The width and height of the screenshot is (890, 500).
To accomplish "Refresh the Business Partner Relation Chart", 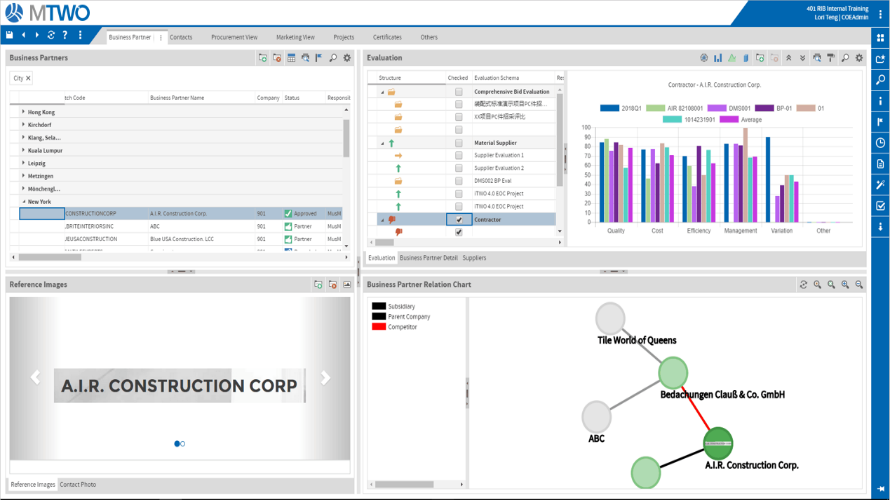I will coord(803,285).
